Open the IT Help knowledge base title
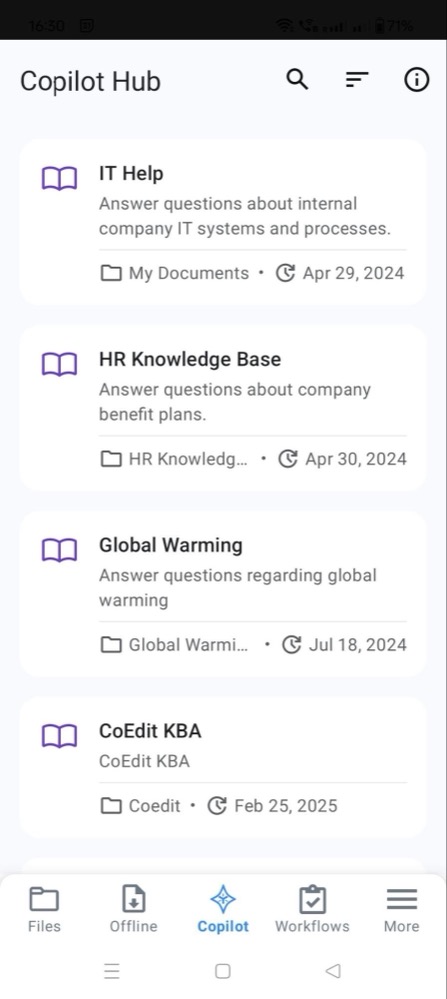The height and width of the screenshot is (999, 447). pos(131,173)
